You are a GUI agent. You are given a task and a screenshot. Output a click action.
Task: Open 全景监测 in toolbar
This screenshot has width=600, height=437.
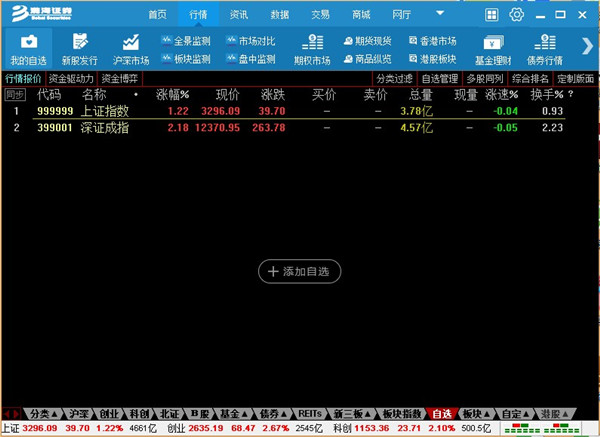186,41
